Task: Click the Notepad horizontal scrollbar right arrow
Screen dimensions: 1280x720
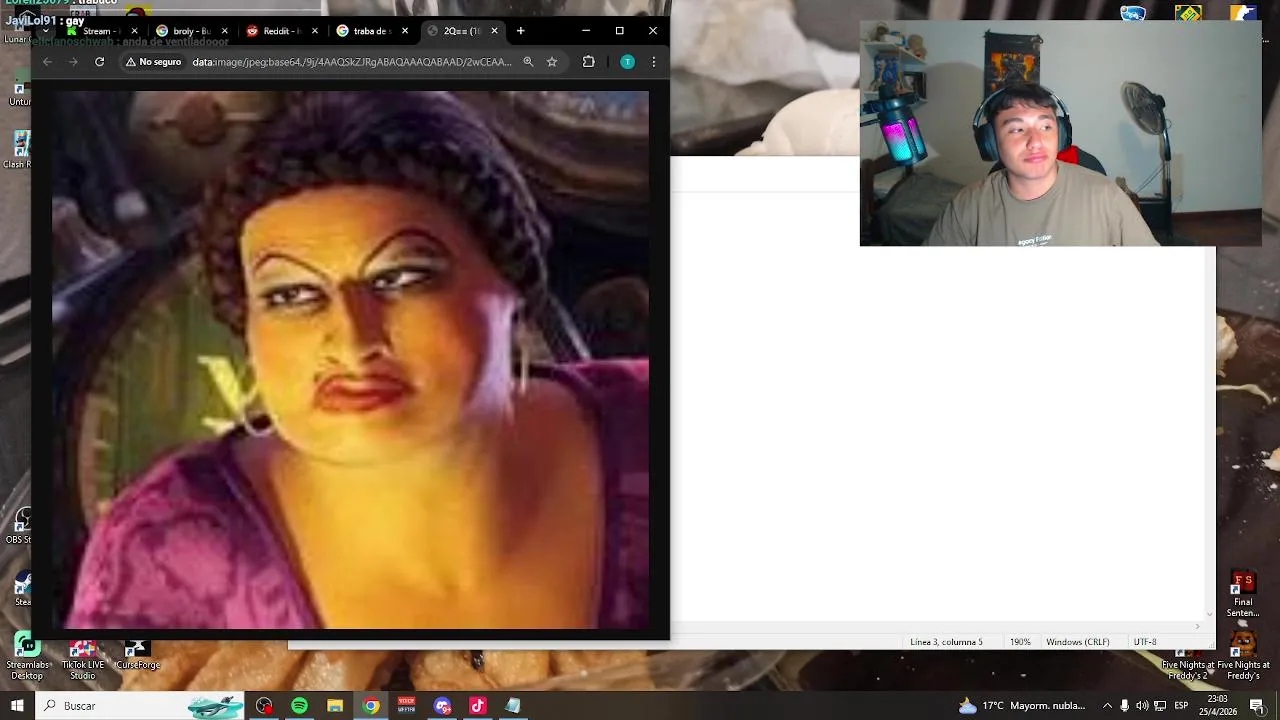Action: (1197, 627)
